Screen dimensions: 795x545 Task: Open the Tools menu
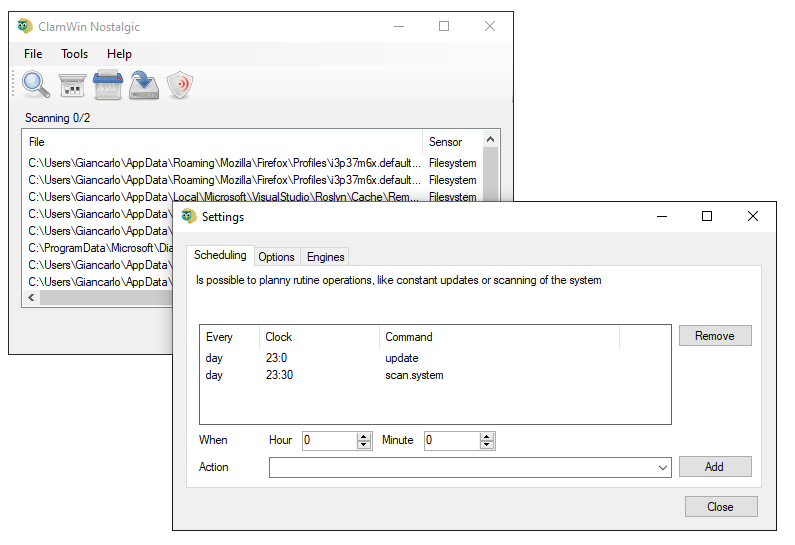click(x=75, y=54)
